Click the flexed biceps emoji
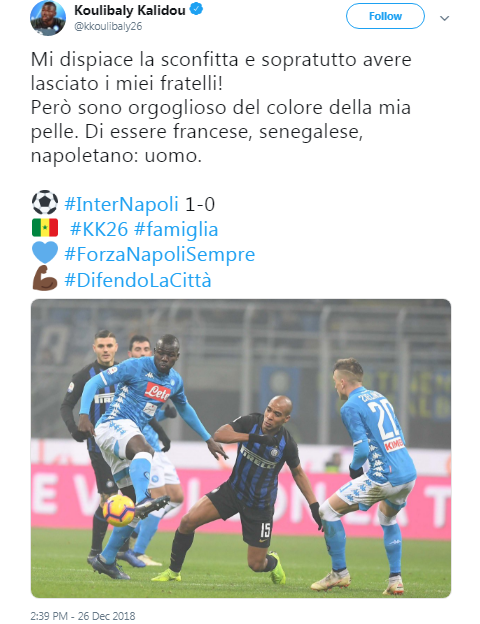The height and width of the screenshot is (624, 480). pos(45,278)
